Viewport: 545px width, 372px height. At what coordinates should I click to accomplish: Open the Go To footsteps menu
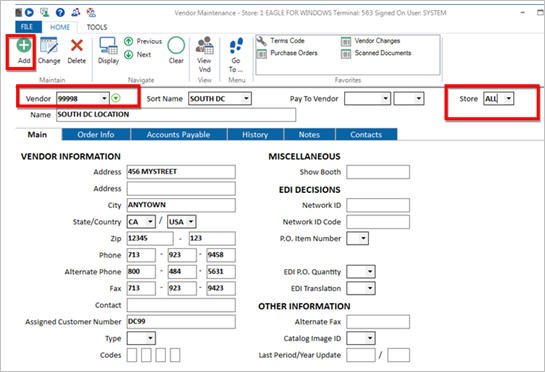click(x=236, y=46)
